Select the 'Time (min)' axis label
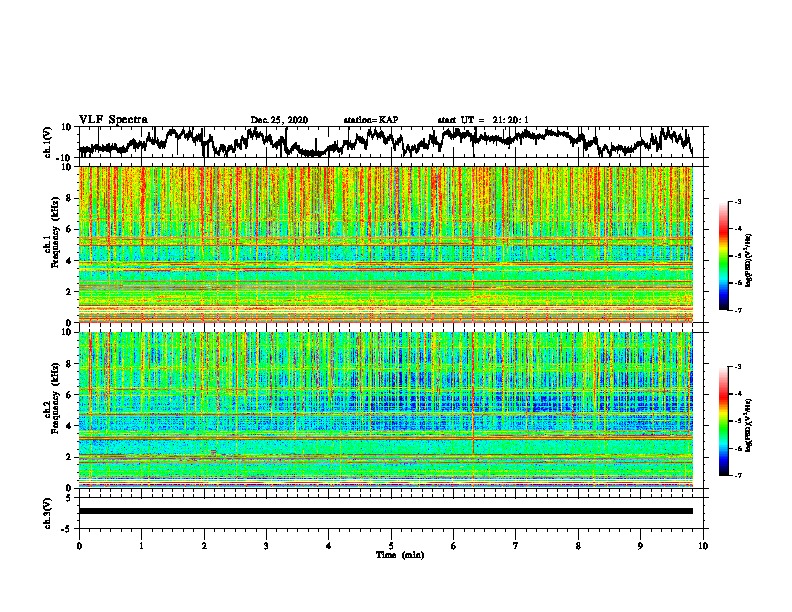This screenshot has height=612, width=792. pos(400,555)
